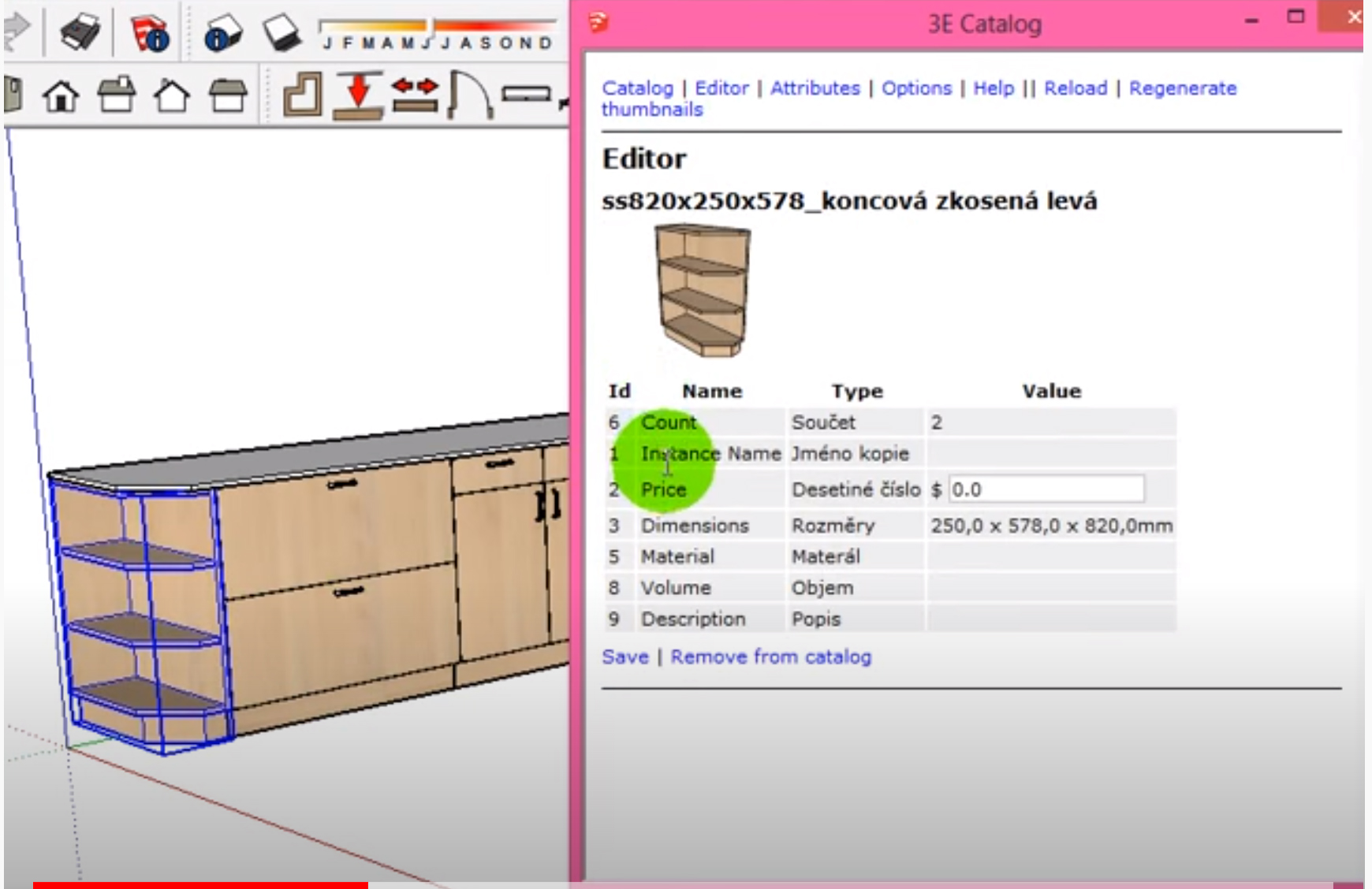Image resolution: width=1372 pixels, height=889 pixels.
Task: Select the red down-arrow drop tool
Action: click(x=358, y=95)
